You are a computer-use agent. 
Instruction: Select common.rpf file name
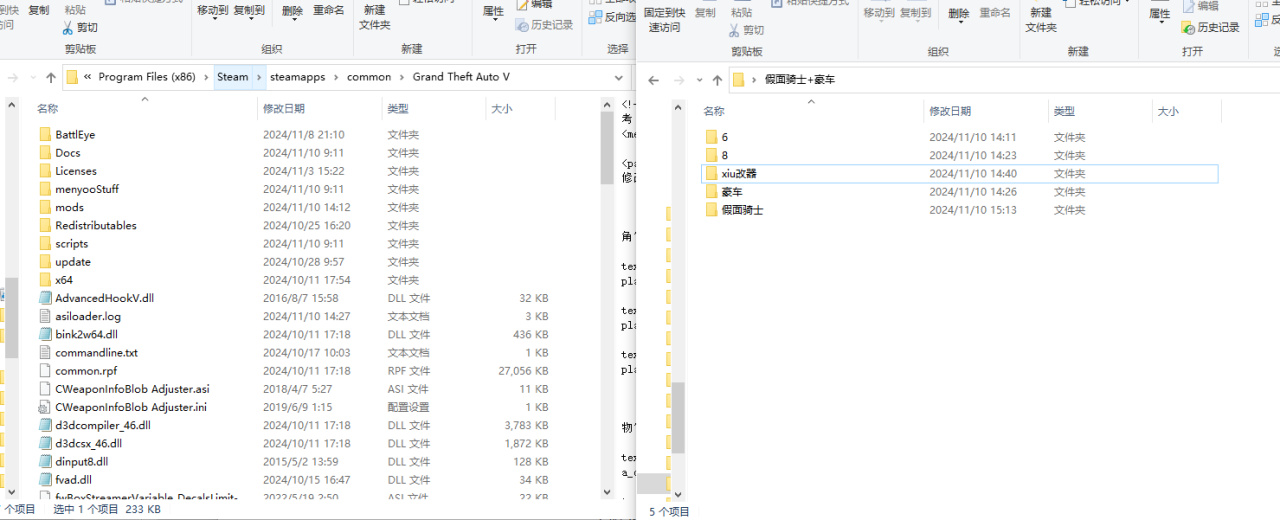tap(86, 371)
